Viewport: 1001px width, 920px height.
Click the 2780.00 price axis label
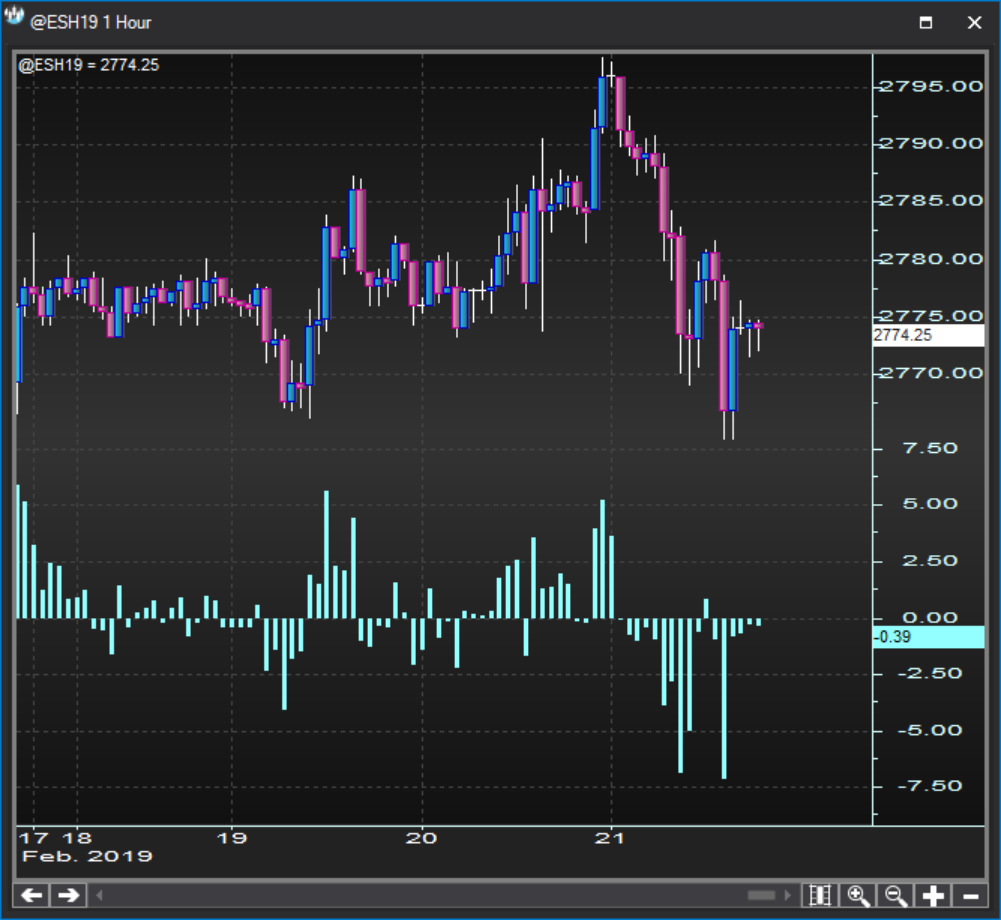point(931,259)
